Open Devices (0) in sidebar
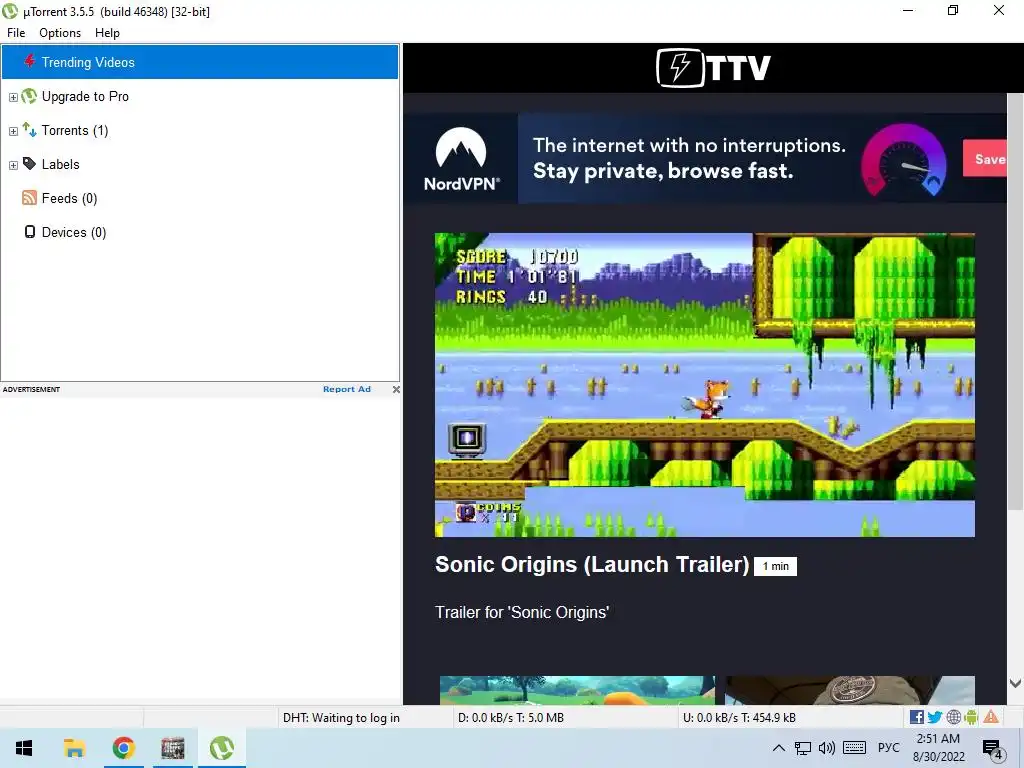This screenshot has width=1024, height=768. coord(74,232)
